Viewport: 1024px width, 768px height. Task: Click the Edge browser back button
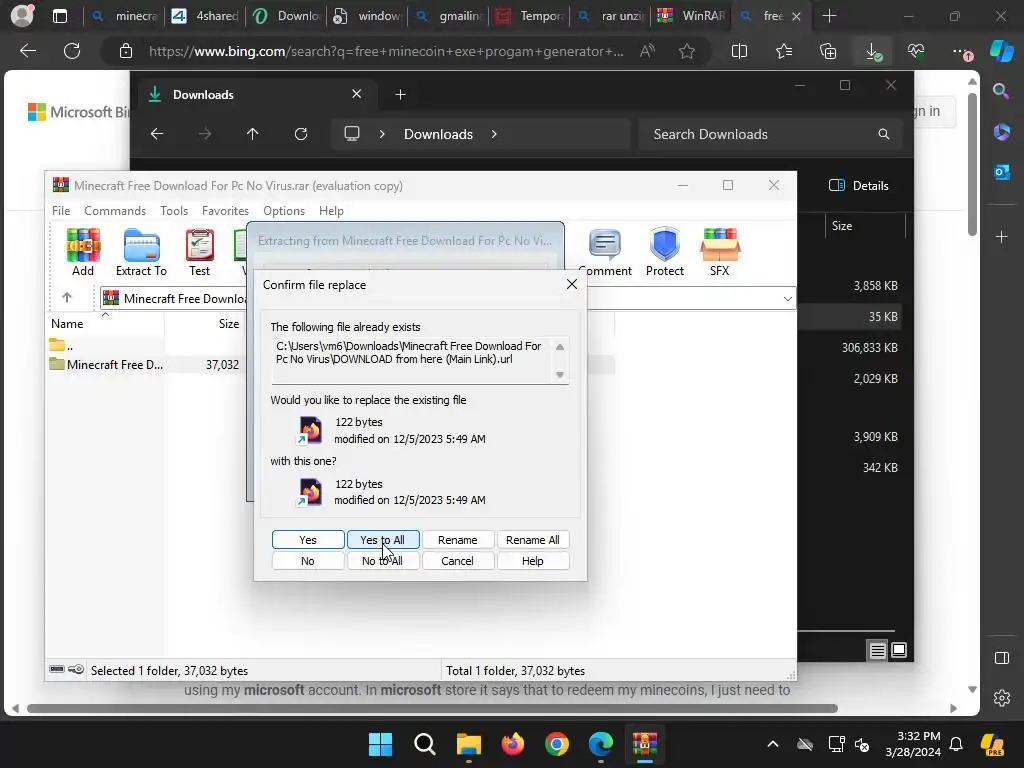27,51
